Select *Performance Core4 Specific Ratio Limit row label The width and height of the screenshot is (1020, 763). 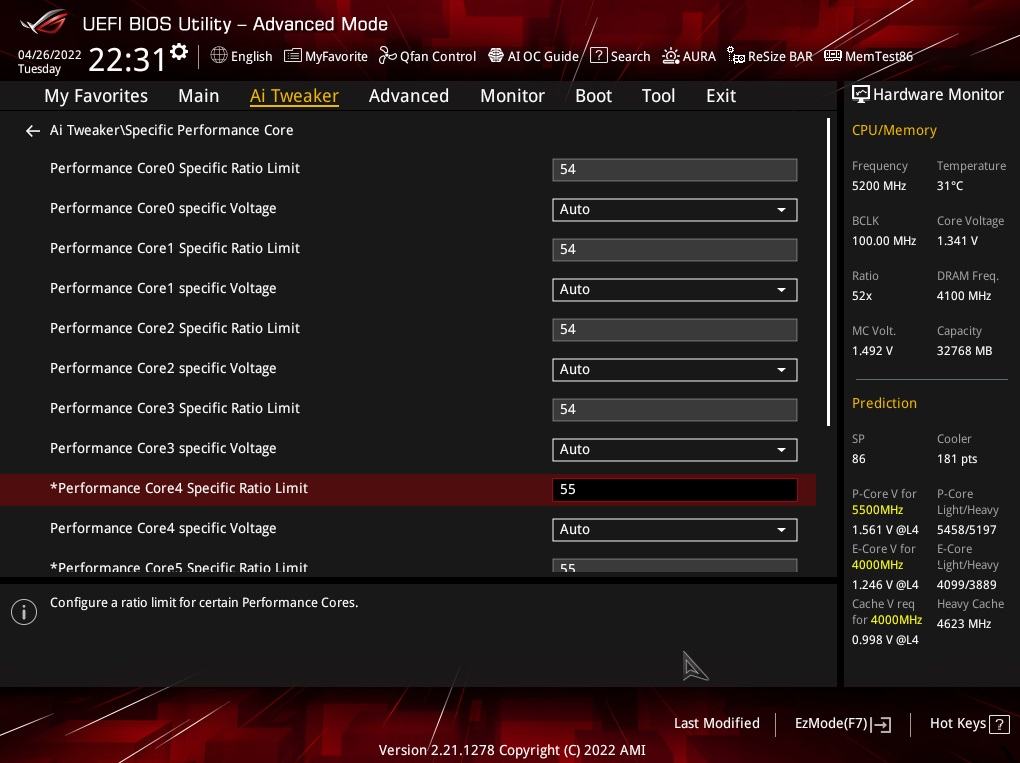pyautogui.click(x=179, y=489)
